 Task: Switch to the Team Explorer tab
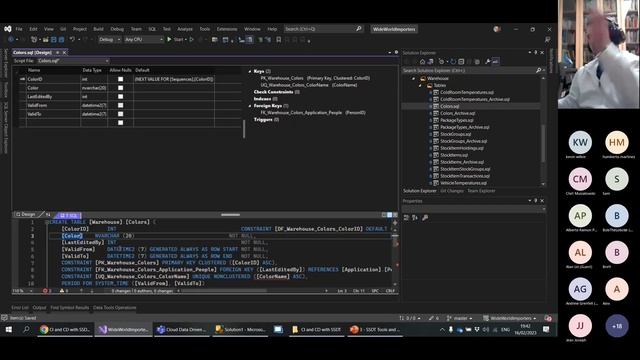[481, 191]
